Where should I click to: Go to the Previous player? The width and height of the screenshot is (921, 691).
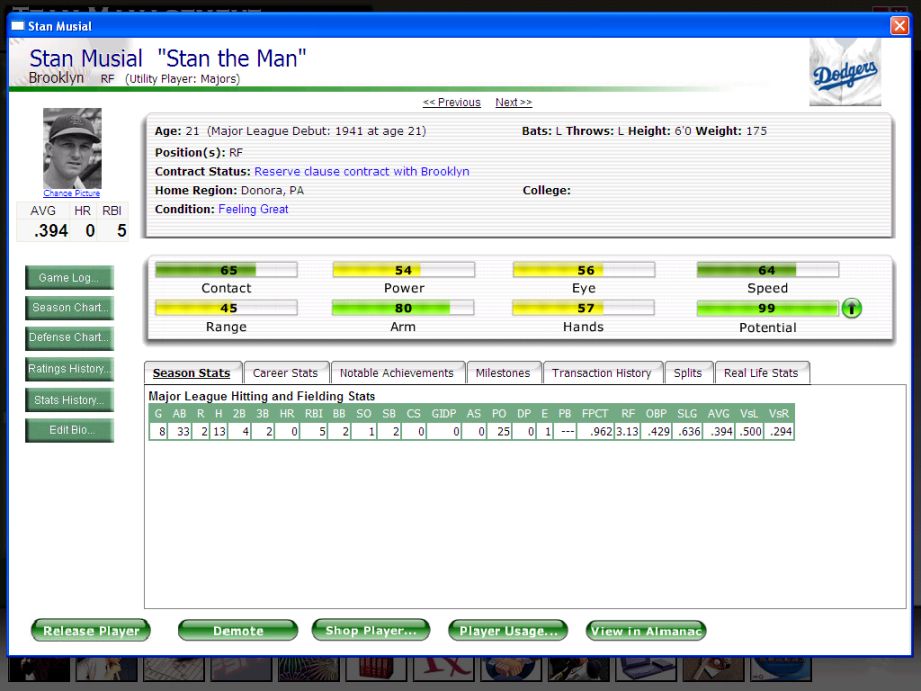(451, 102)
